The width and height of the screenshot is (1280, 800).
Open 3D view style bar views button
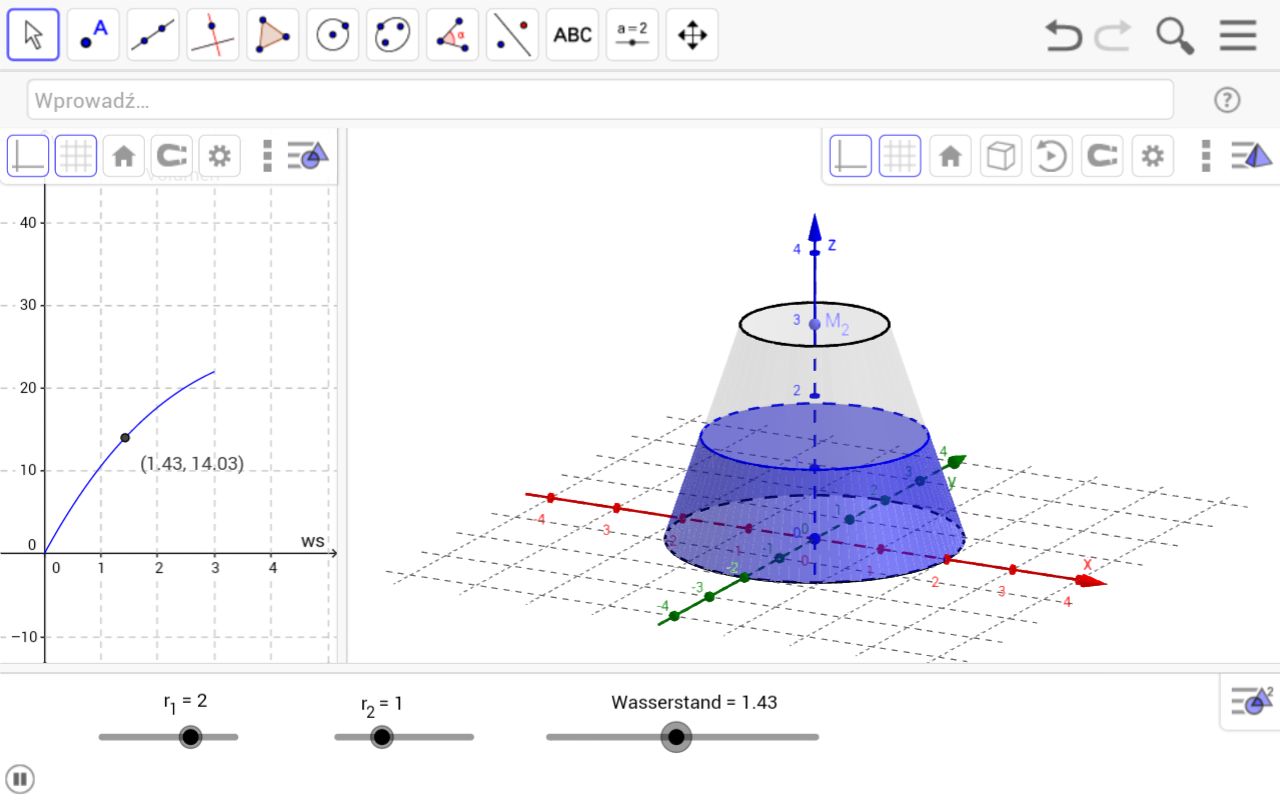[1251, 156]
